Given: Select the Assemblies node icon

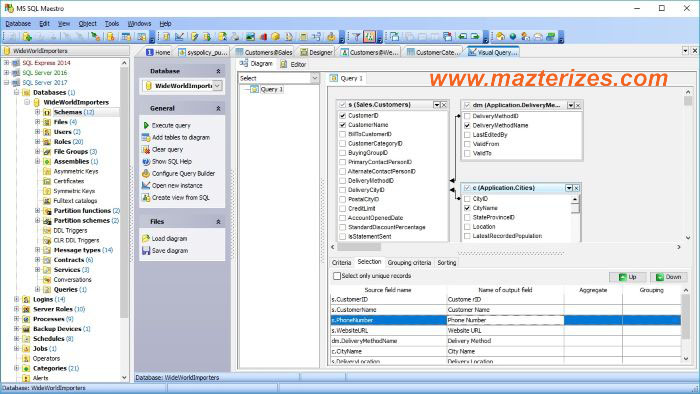Looking at the screenshot, I should [x=47, y=162].
